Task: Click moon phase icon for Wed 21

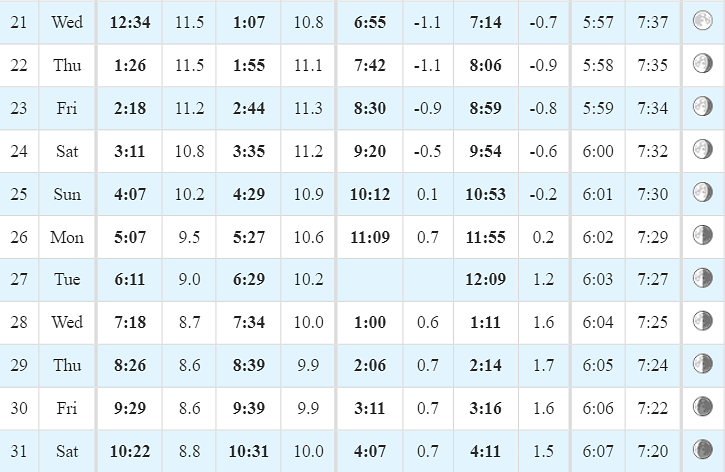Action: [x=702, y=21]
